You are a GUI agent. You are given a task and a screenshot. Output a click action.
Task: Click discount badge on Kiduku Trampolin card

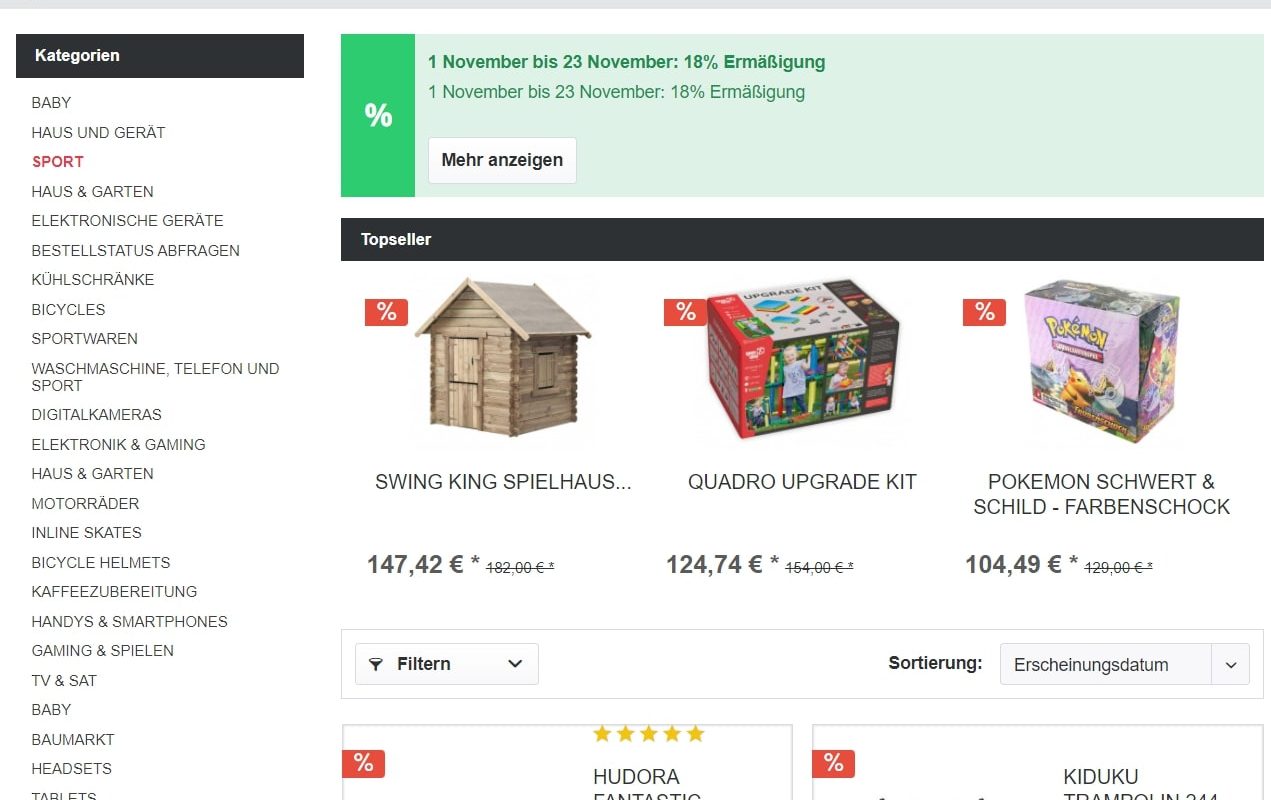833,764
